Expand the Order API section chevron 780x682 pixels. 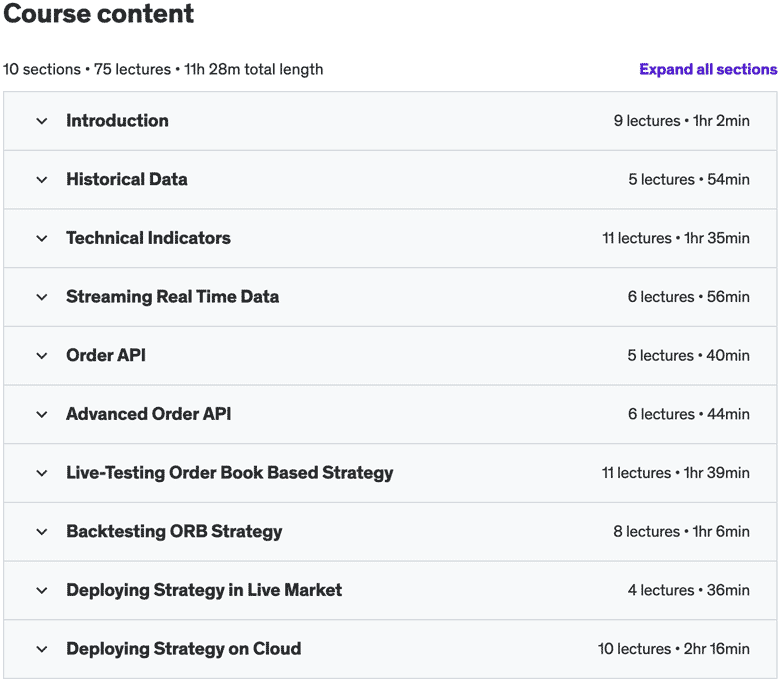point(42,356)
